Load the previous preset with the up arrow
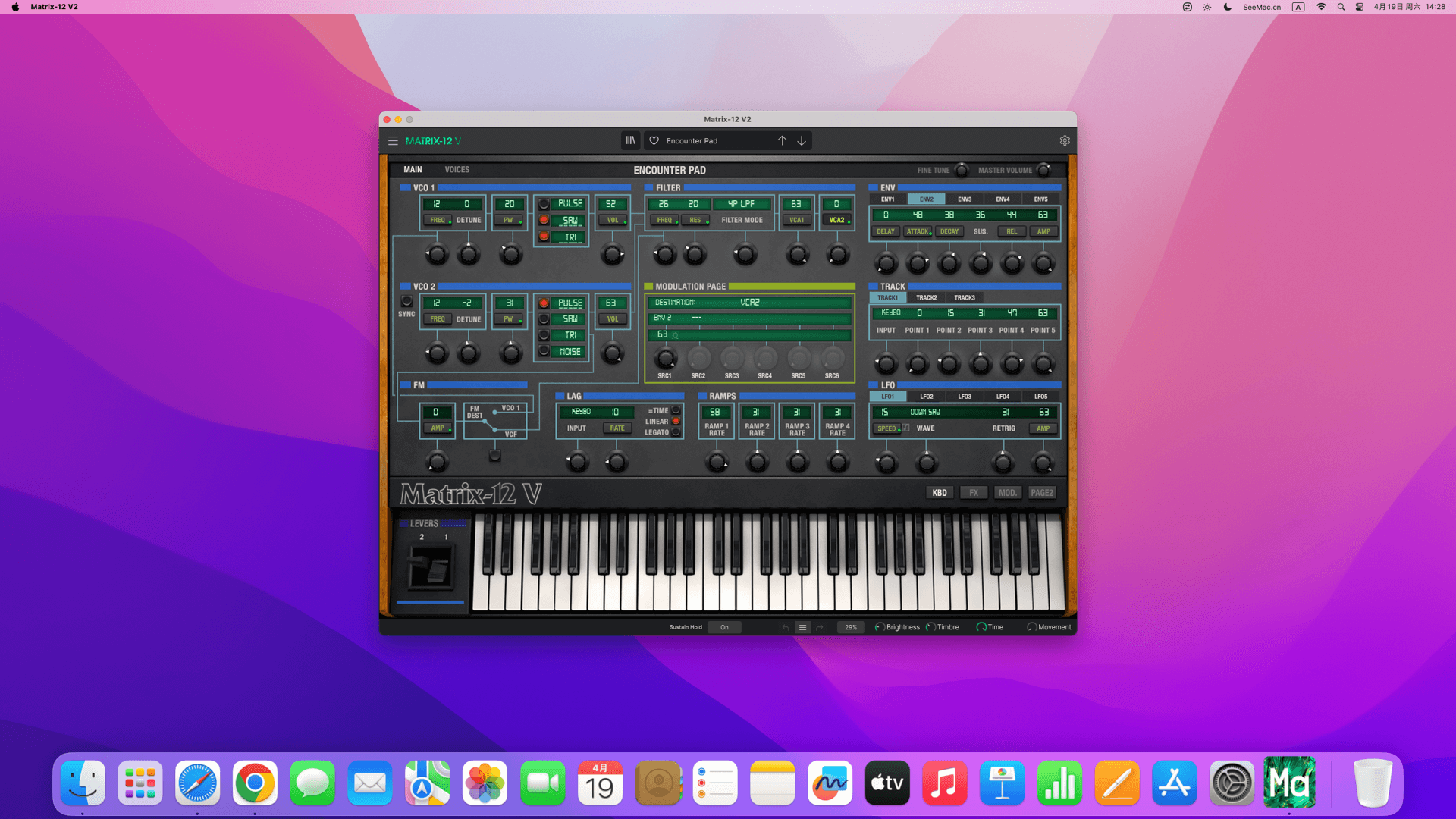Viewport: 1456px width, 819px height. (782, 141)
